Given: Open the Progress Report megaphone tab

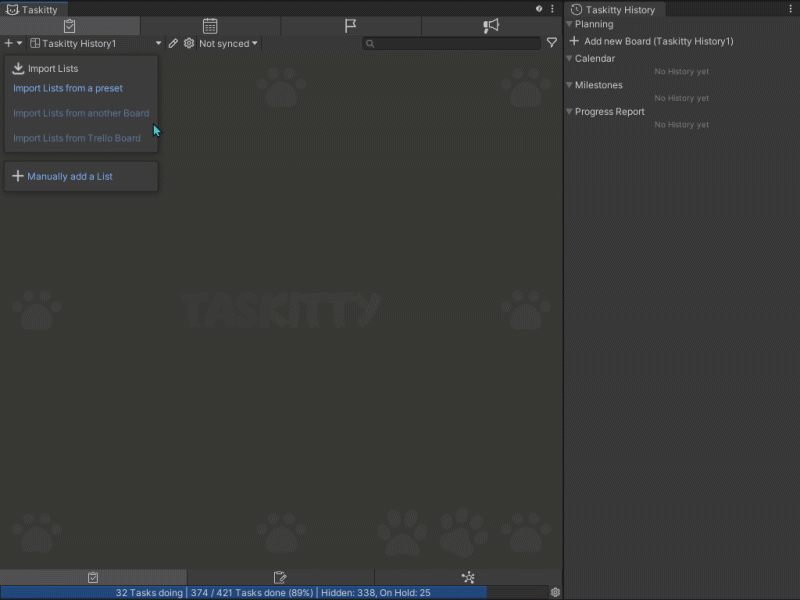Looking at the screenshot, I should click(x=491, y=26).
